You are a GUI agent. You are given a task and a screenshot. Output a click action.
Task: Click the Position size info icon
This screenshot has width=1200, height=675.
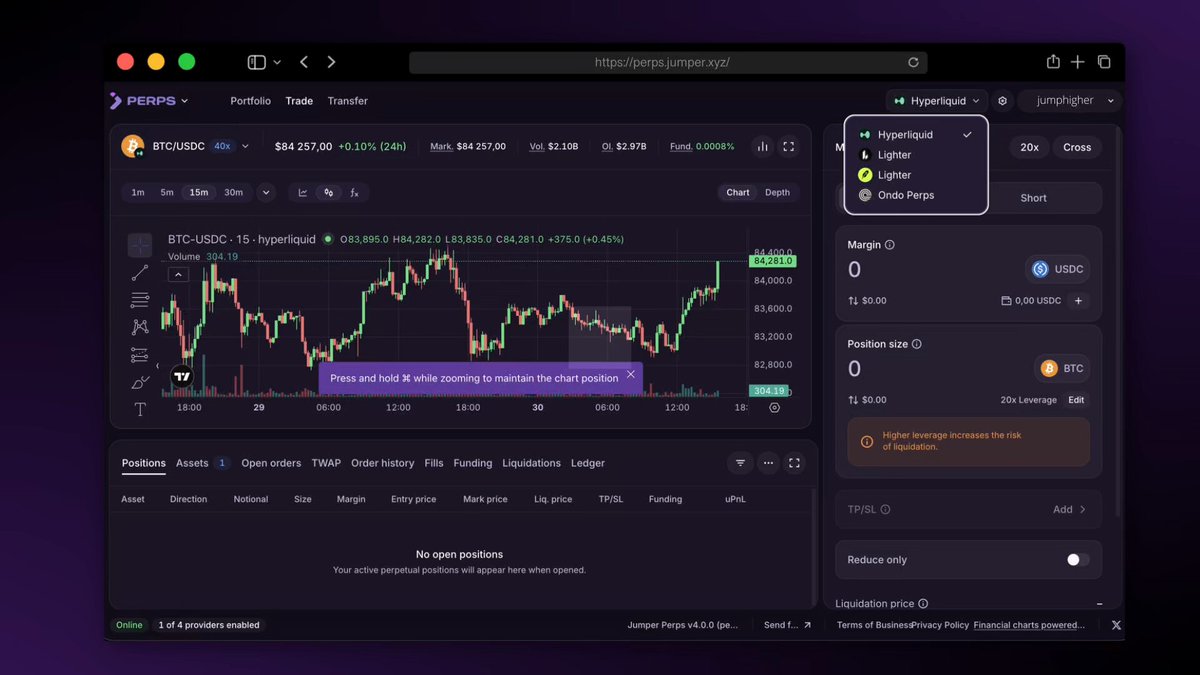point(917,344)
